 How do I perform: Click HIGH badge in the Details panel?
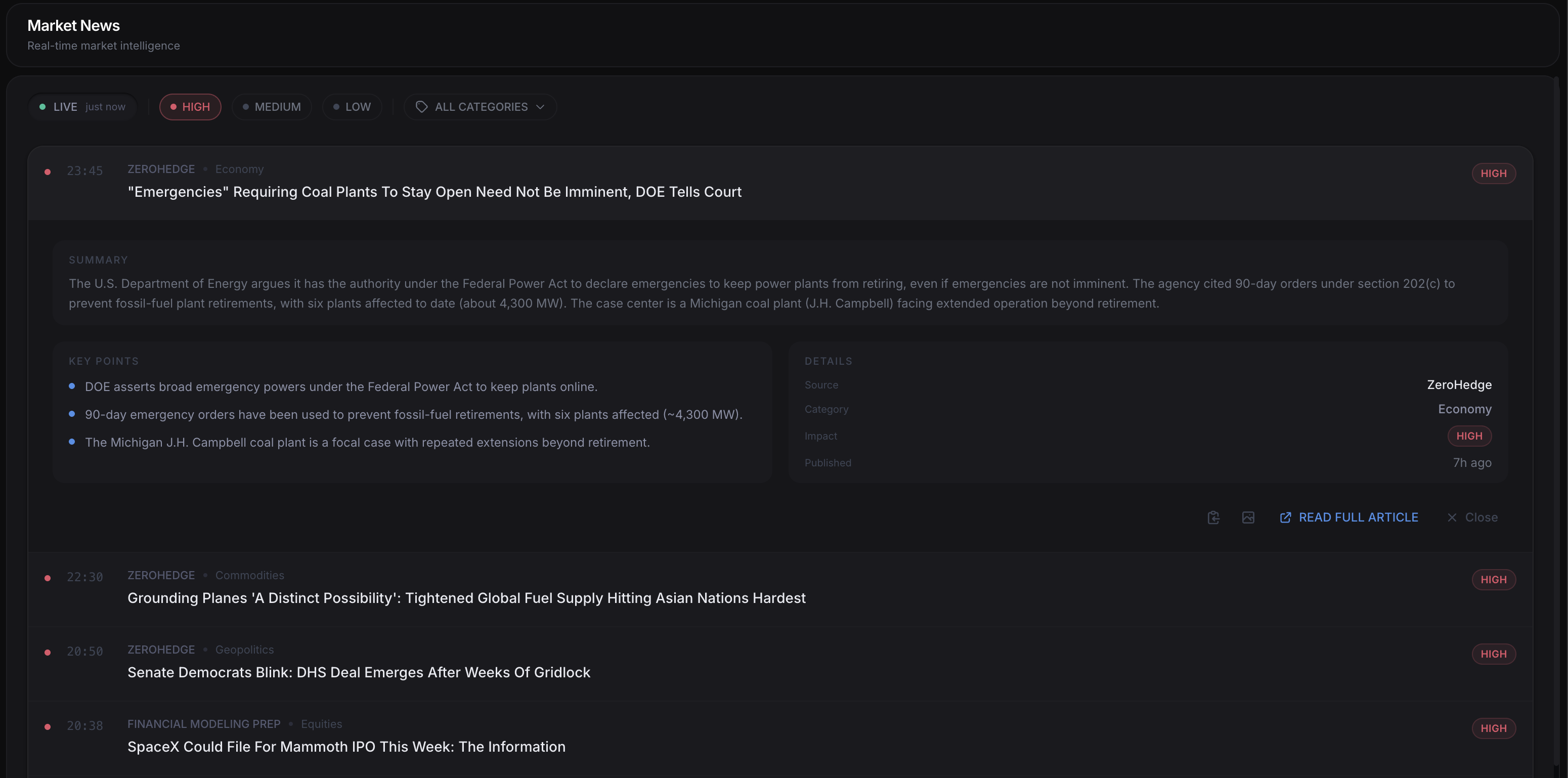pos(1469,436)
